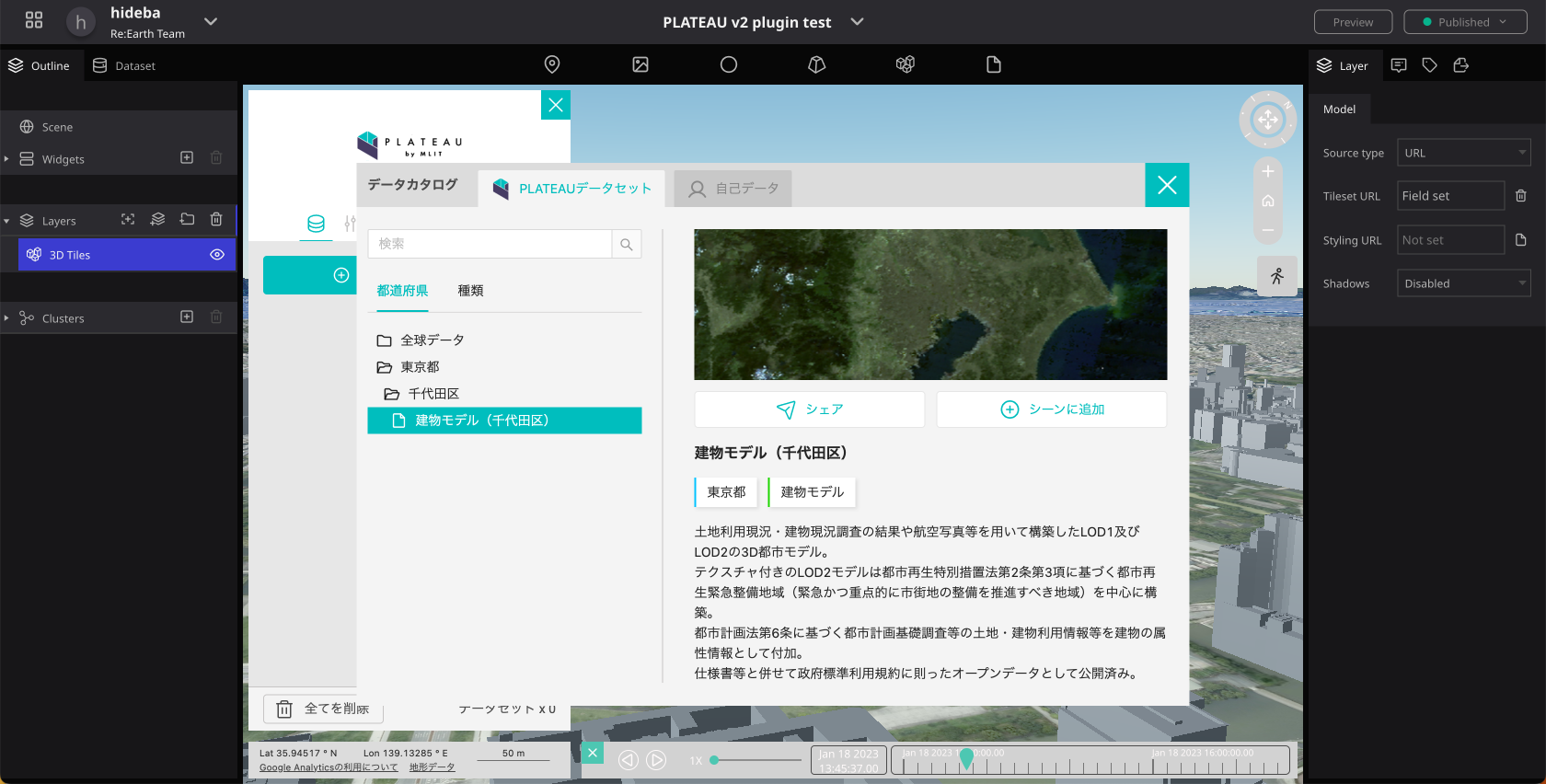The width and height of the screenshot is (1546, 784).
Task: Choose a styling file via file icon
Action: [x=1521, y=240]
